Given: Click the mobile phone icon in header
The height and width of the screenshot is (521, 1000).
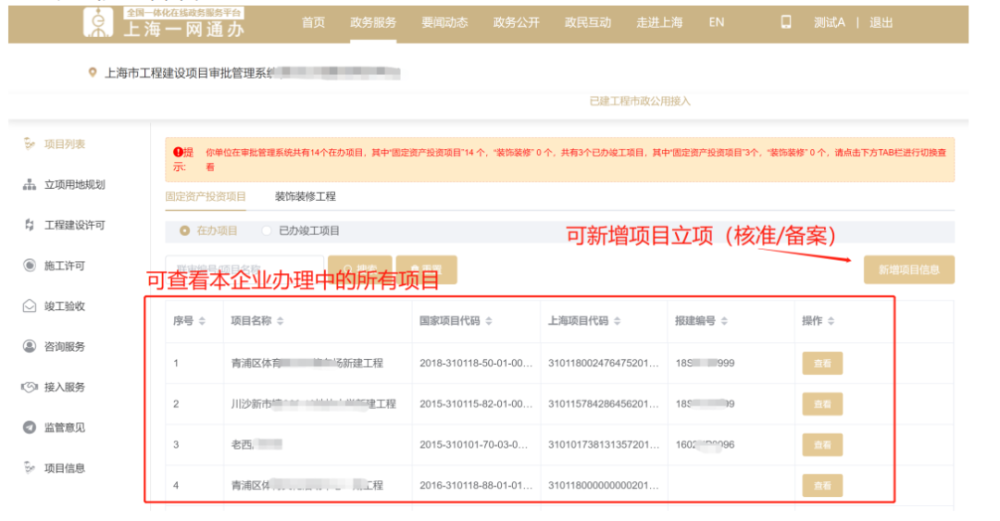Looking at the screenshot, I should click(786, 22).
